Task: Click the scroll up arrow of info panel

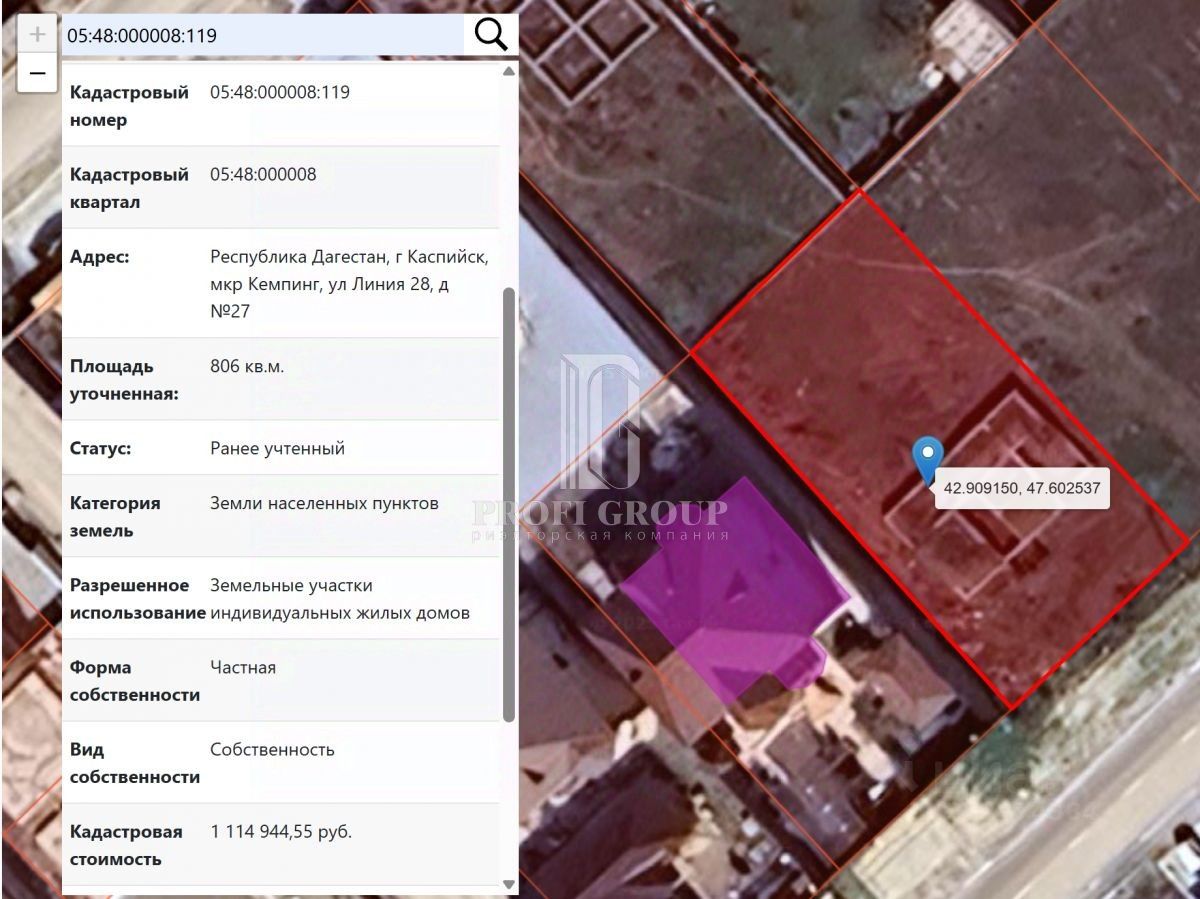Action: click(508, 71)
